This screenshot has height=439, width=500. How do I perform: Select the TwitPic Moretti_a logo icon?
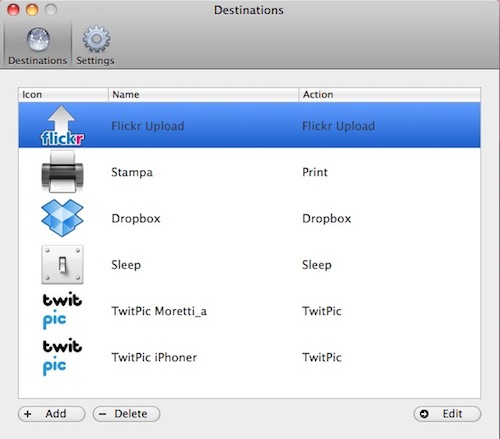coord(62,311)
